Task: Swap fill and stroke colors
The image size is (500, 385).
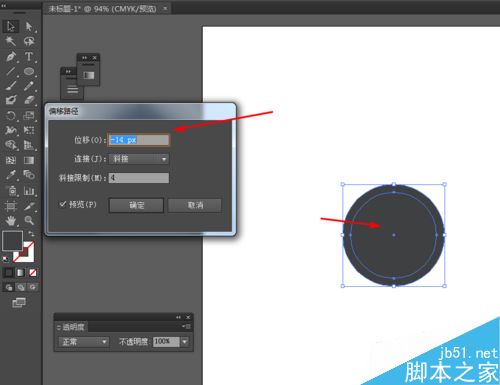Action: coord(31,234)
